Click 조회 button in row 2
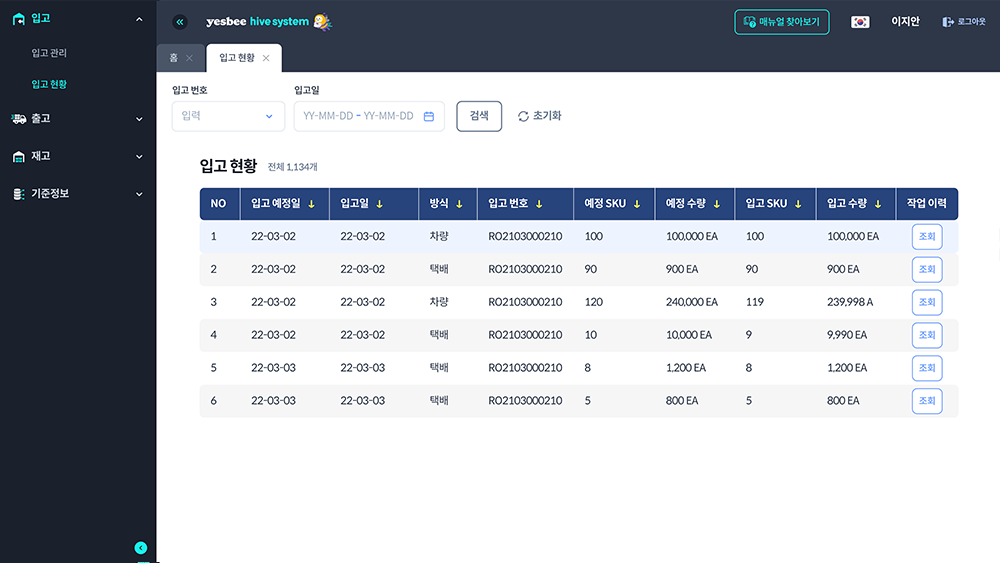Screen dimensions: 1000x563 [x=927, y=270]
